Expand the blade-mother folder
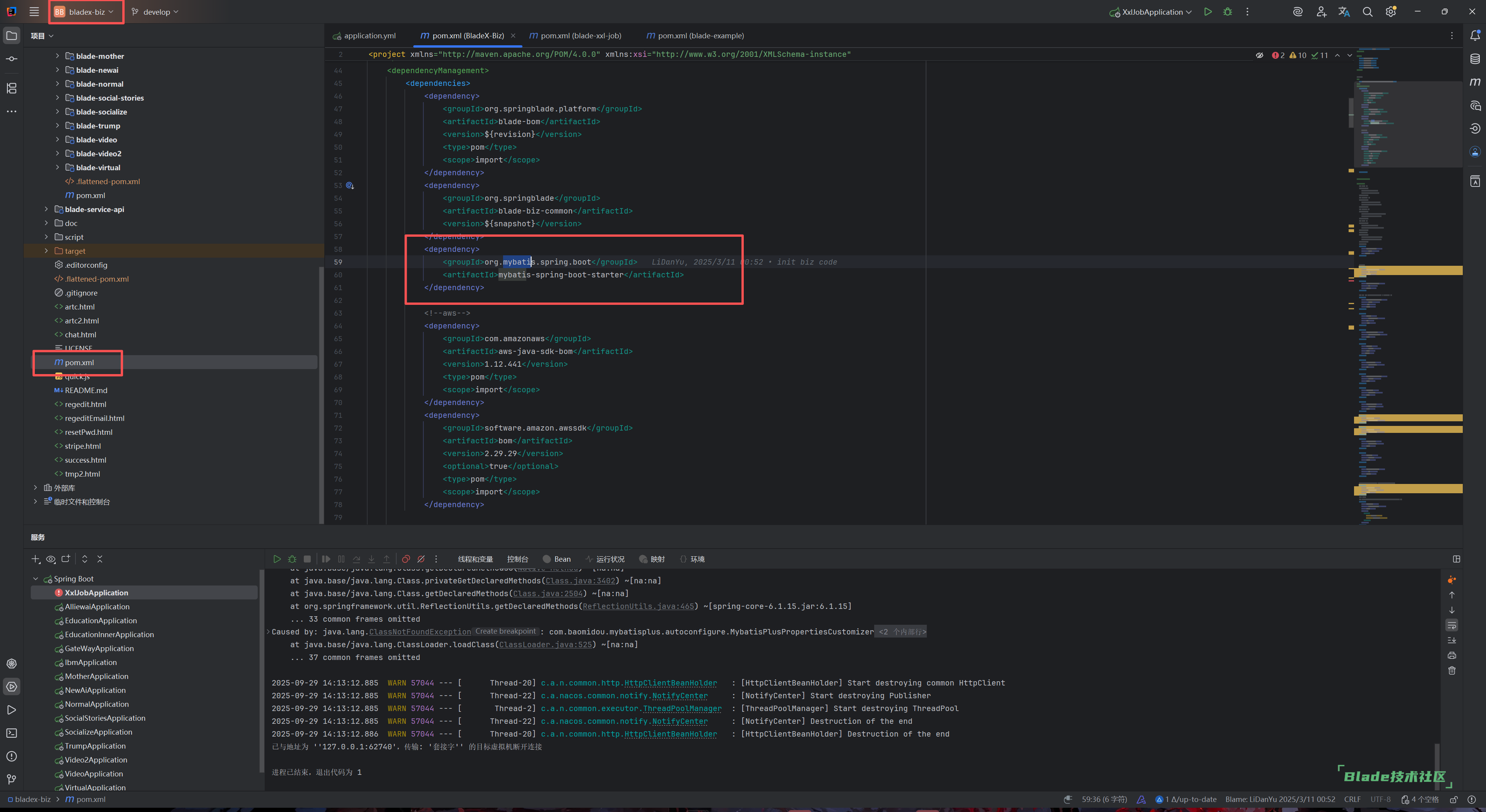Screen dimensions: 1486x812 pyautogui.click(x=57, y=56)
